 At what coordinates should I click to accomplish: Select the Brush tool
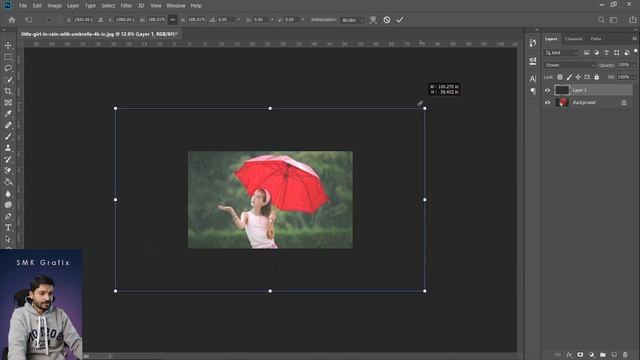click(8, 137)
